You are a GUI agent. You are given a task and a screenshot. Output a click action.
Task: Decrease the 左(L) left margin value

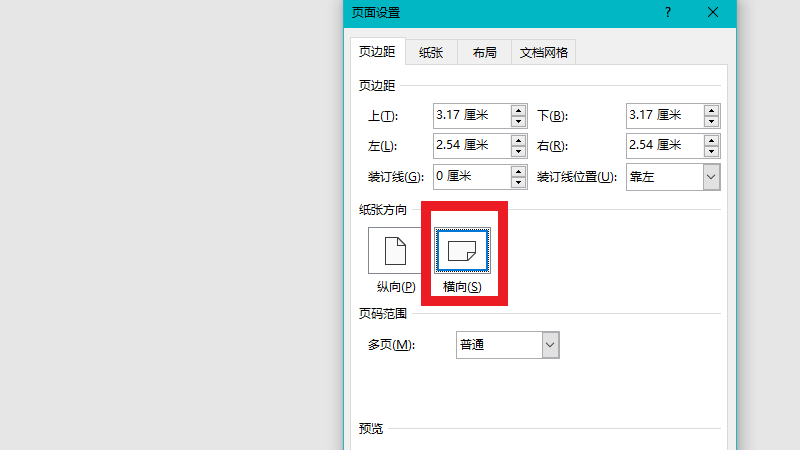click(518, 152)
